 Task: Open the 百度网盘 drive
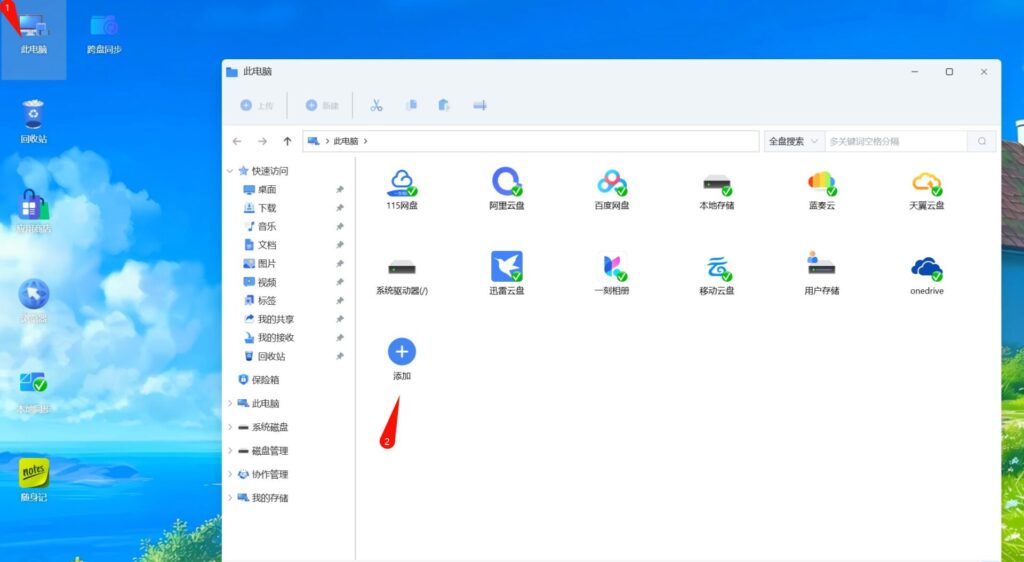[612, 189]
